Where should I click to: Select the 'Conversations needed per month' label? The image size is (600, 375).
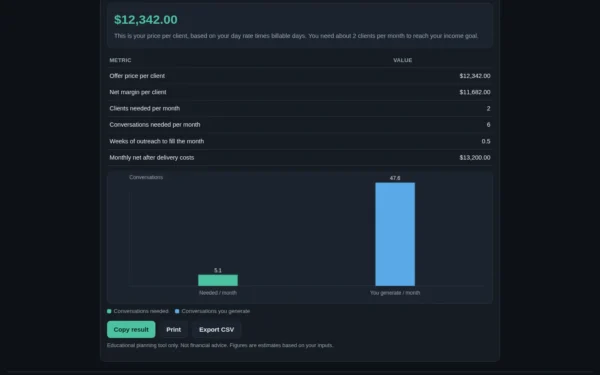pos(155,124)
